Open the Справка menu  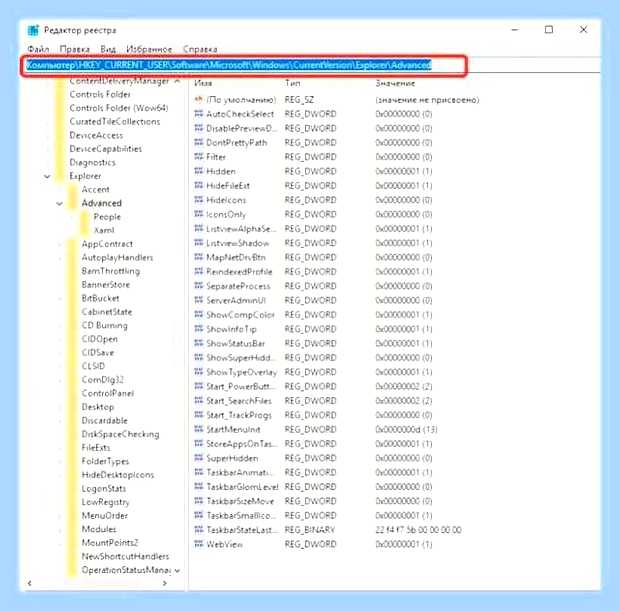pos(200,49)
